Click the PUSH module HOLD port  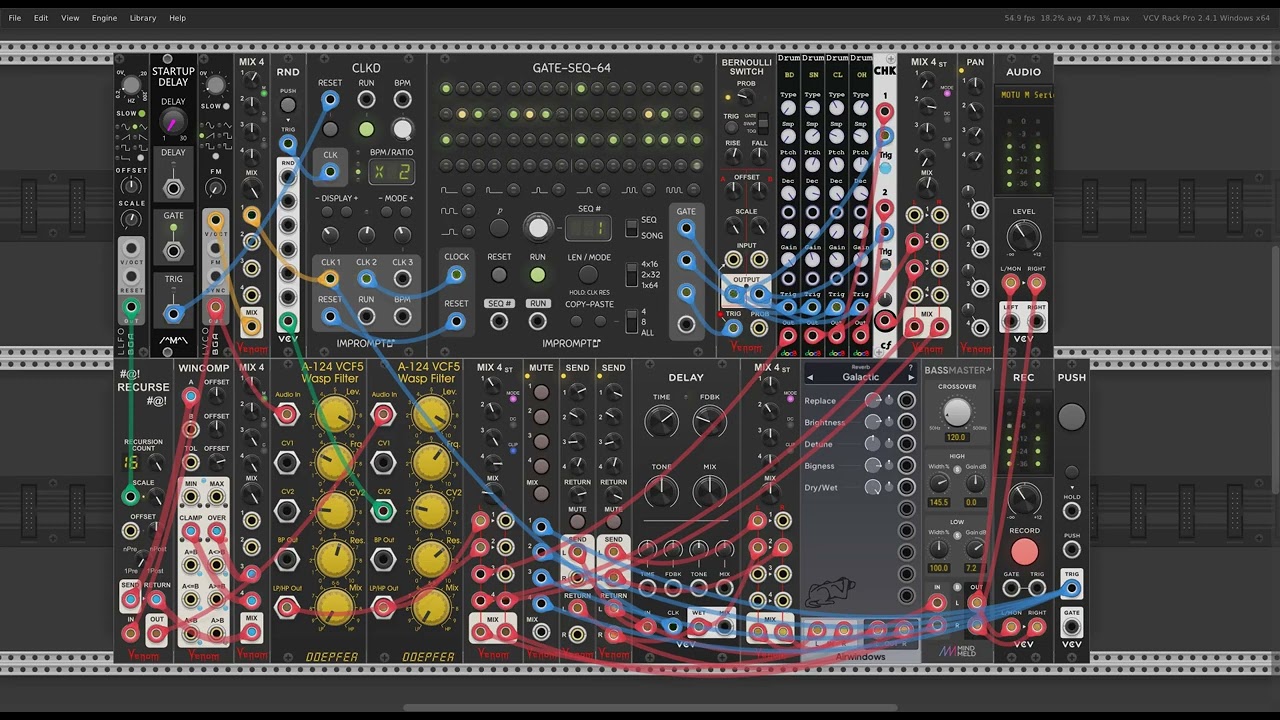pos(1071,511)
